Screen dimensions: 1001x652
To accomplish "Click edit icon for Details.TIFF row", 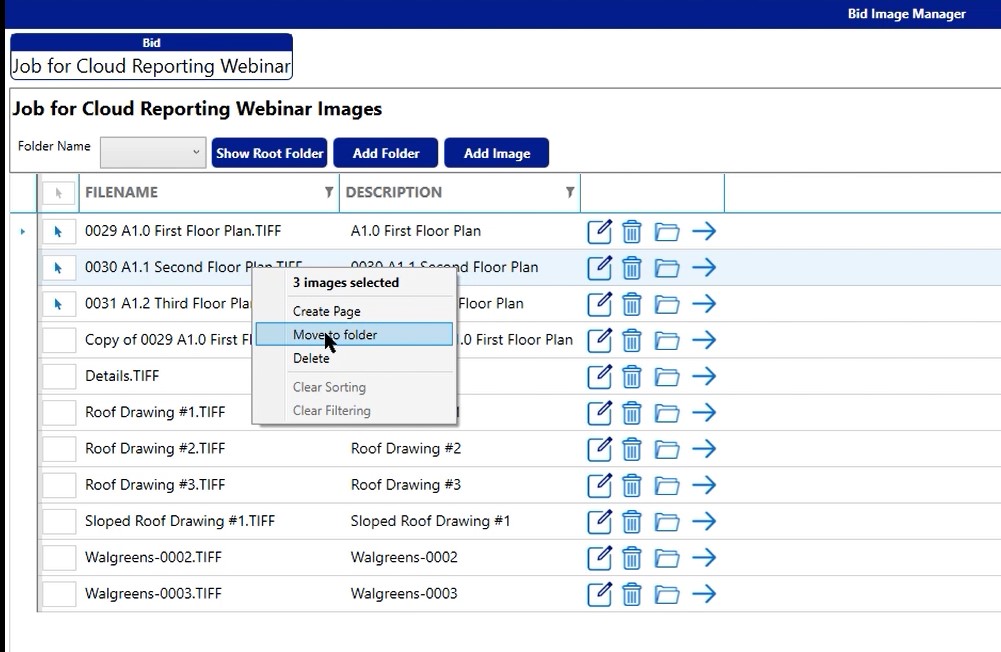I will (598, 376).
